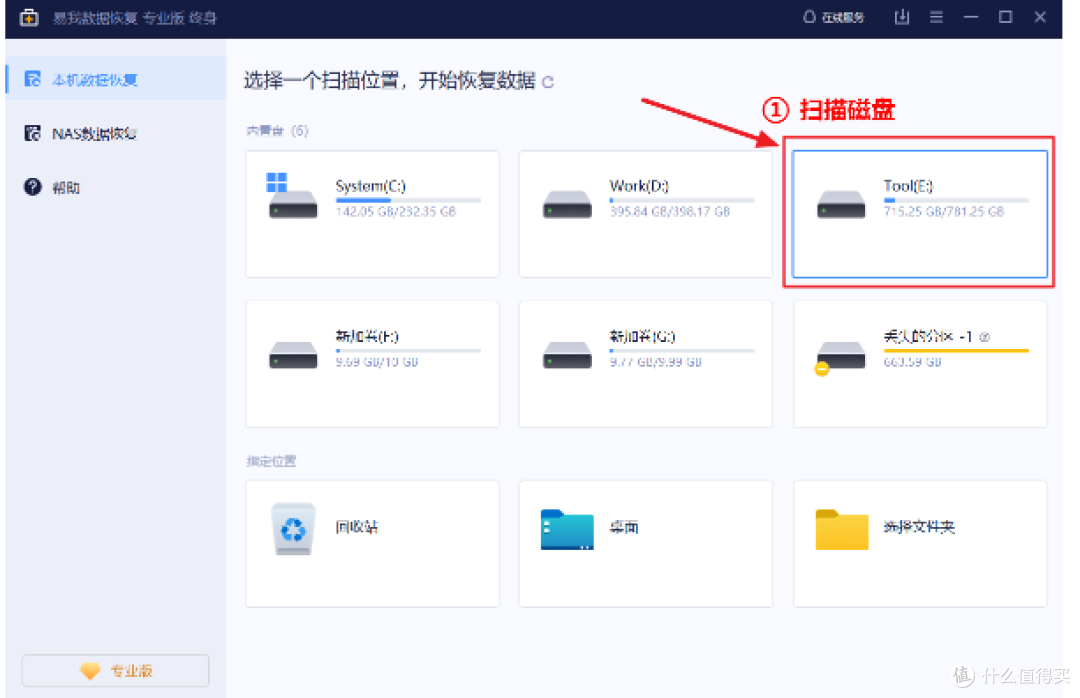The height and width of the screenshot is (698, 1080).
Task: Open the Help section
Action: coord(116,187)
